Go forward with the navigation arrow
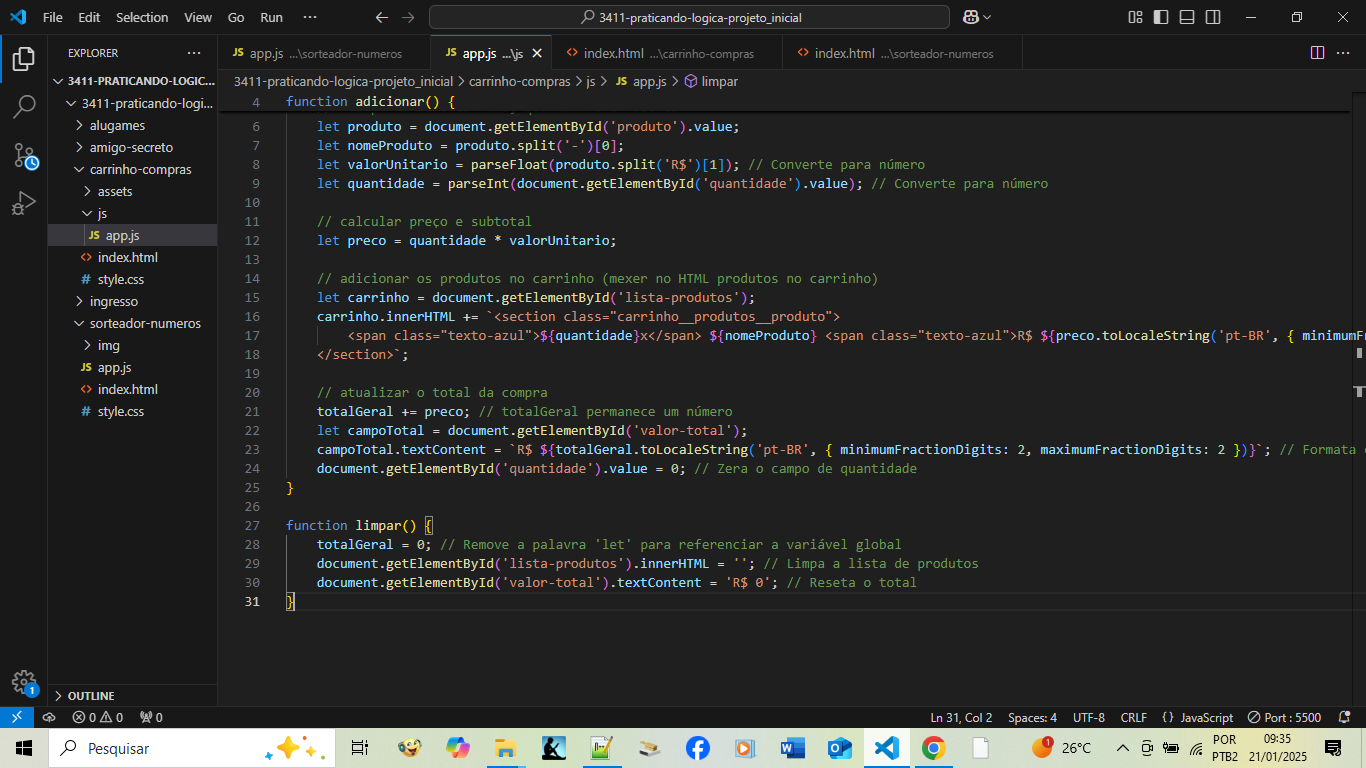The image size is (1366, 768). (x=408, y=17)
